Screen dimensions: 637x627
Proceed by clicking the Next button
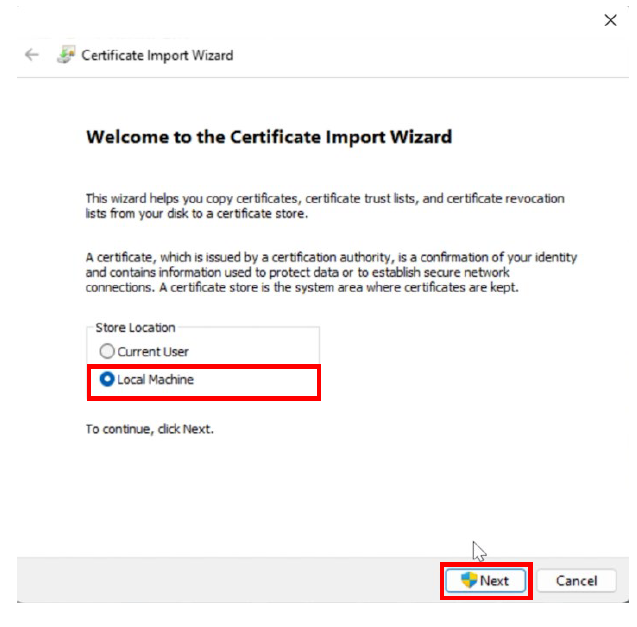[x=486, y=580]
